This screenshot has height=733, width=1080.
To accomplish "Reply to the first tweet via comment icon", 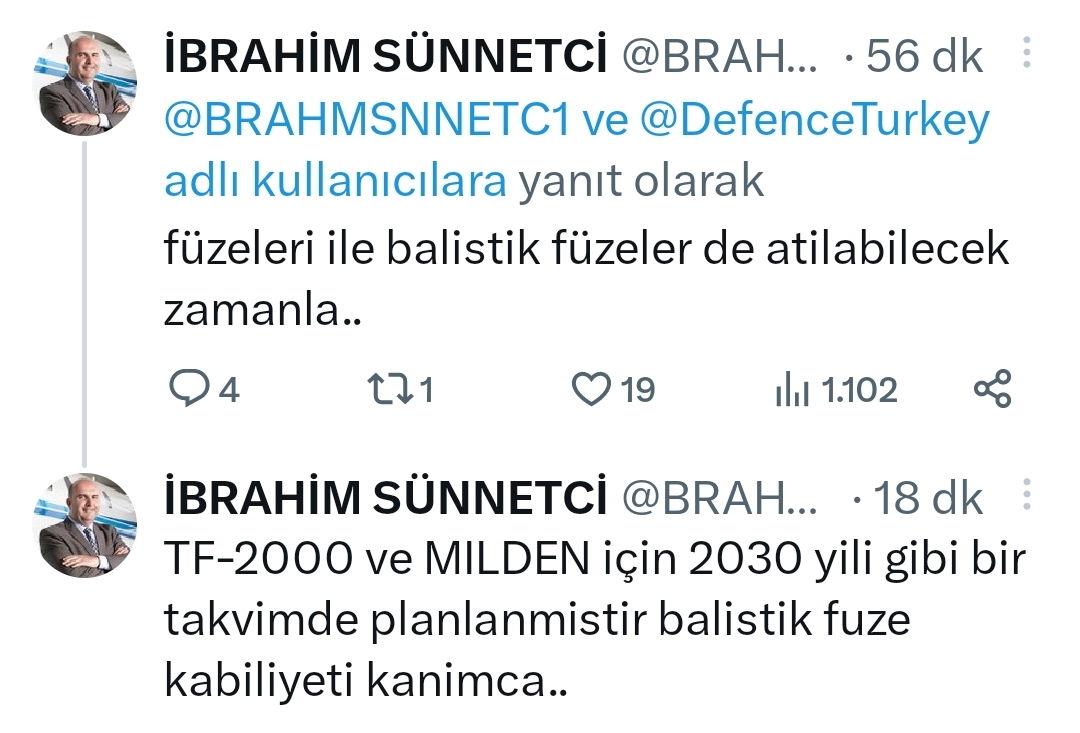I will tap(187, 389).
